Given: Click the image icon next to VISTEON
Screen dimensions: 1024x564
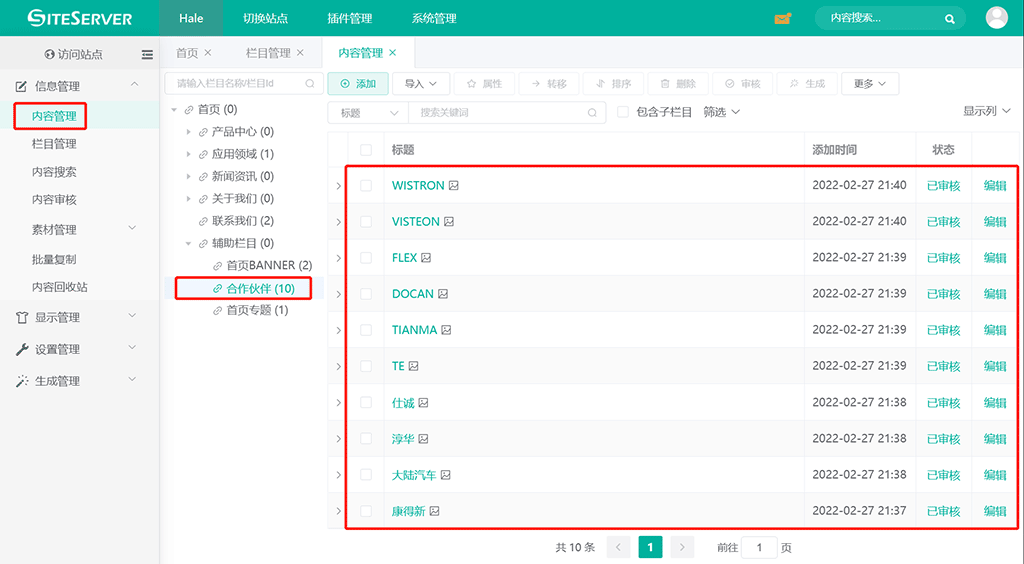Looking at the screenshot, I should click(449, 222).
